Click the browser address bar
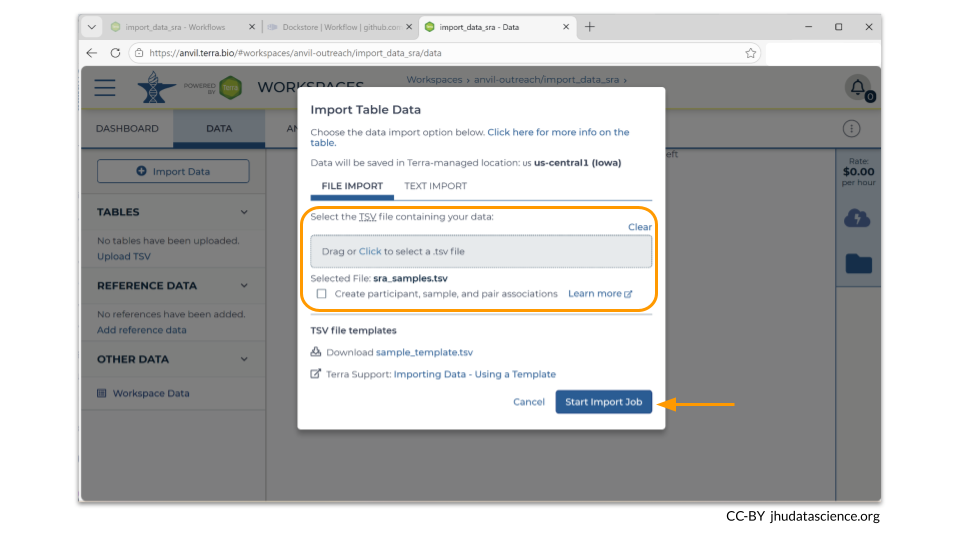 tap(444, 53)
